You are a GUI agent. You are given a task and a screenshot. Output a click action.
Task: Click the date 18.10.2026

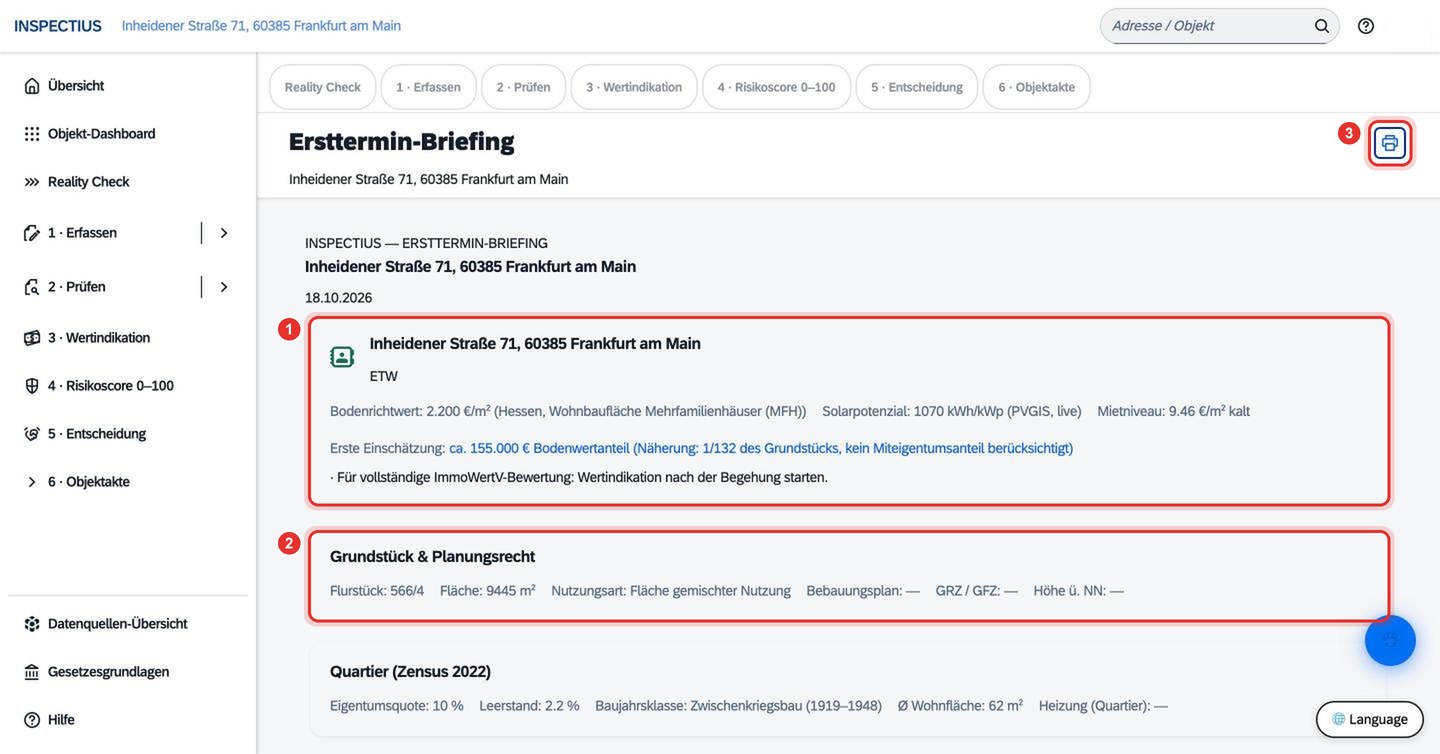pyautogui.click(x=338, y=298)
